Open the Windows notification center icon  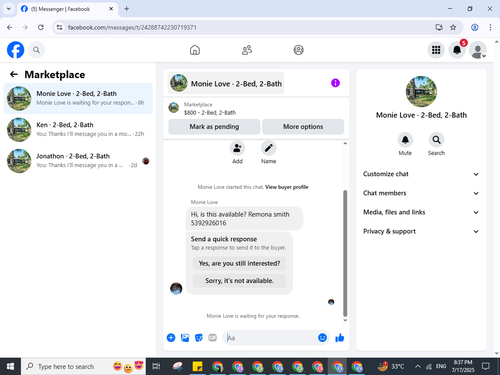pos(486,366)
